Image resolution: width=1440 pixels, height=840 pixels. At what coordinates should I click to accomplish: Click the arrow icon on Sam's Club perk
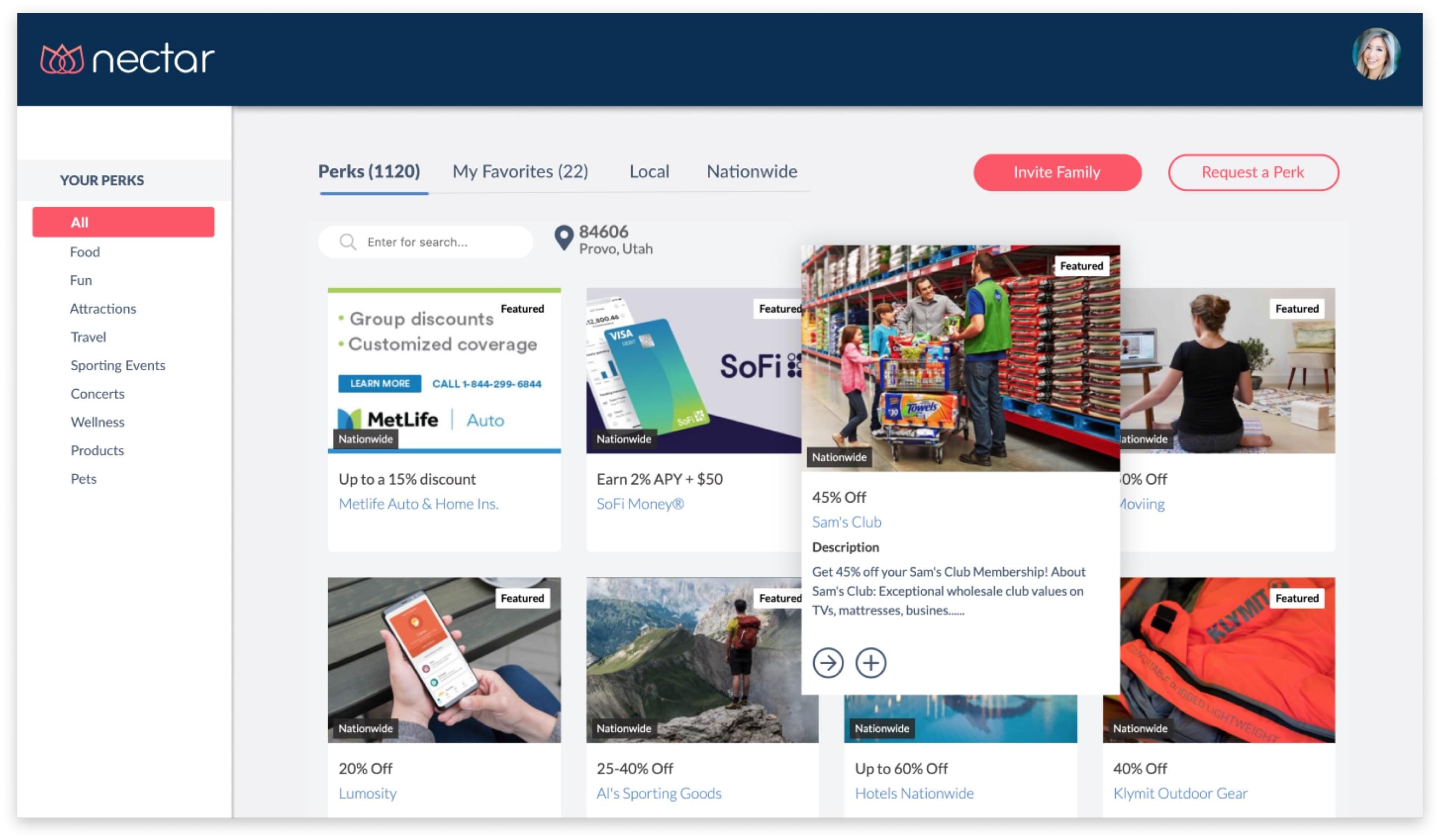tap(829, 662)
